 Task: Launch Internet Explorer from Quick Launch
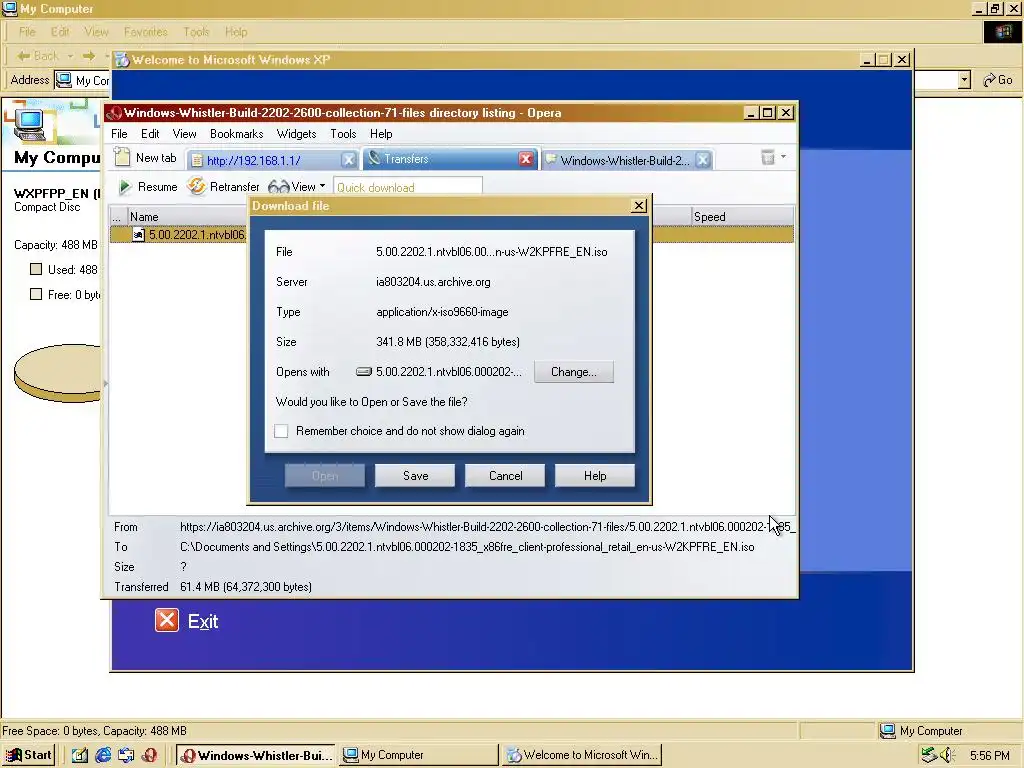103,756
